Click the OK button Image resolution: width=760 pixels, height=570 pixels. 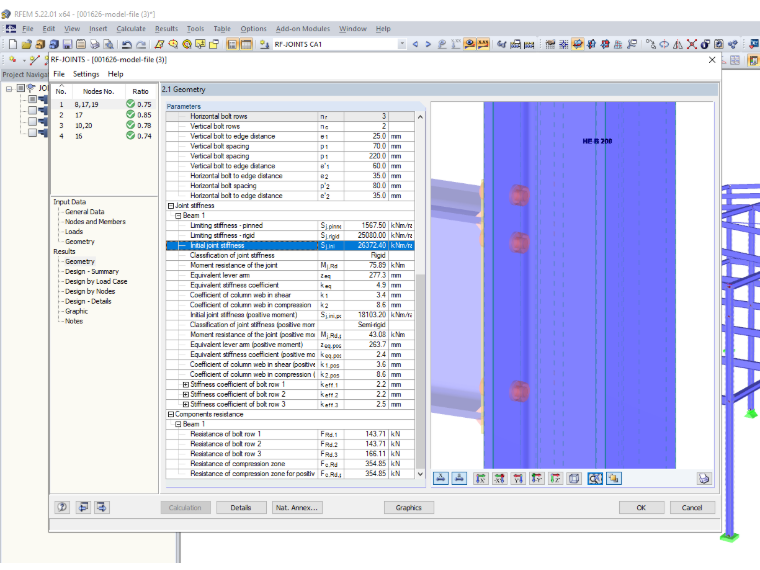(641, 507)
